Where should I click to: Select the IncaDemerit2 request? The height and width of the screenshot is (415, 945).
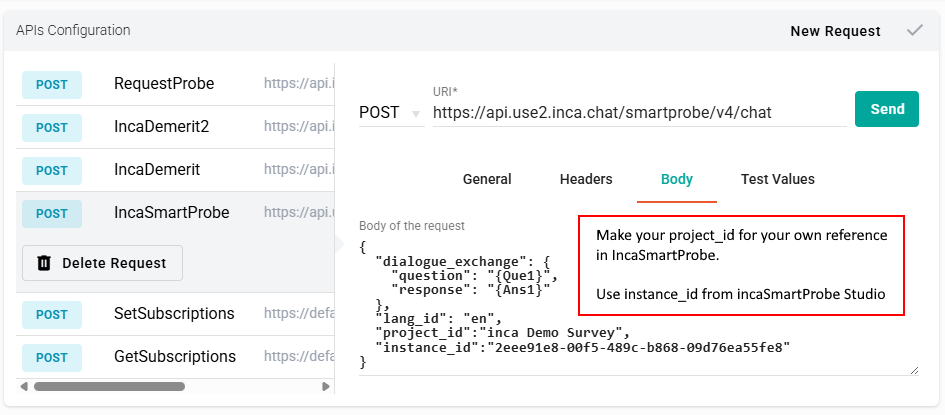pyautogui.click(x=161, y=127)
